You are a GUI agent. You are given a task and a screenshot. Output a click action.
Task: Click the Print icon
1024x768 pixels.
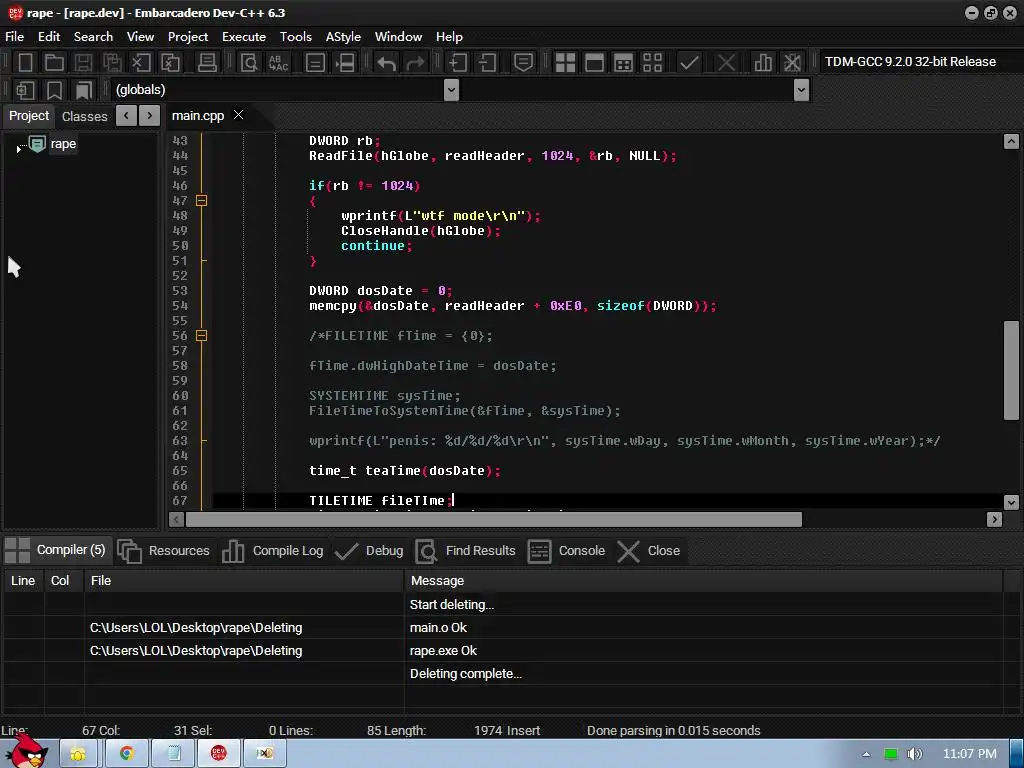pyautogui.click(x=207, y=63)
